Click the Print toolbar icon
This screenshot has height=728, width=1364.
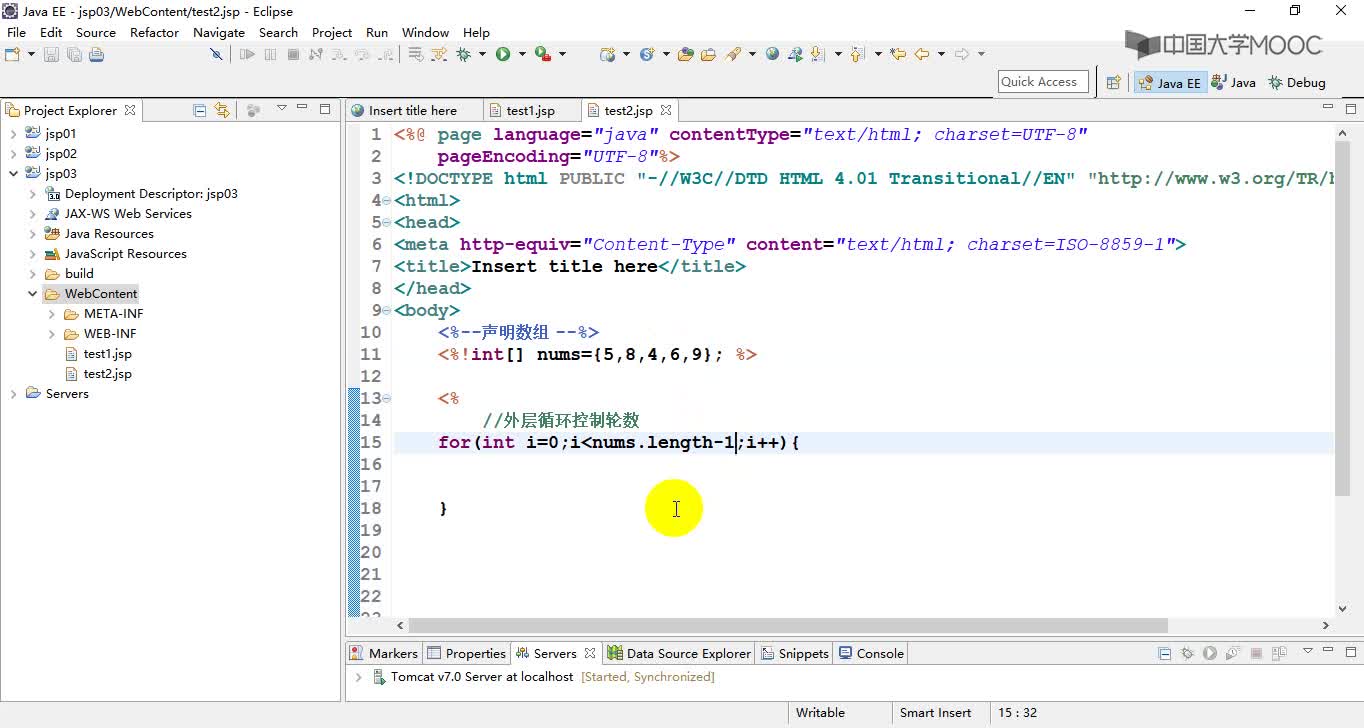point(97,54)
